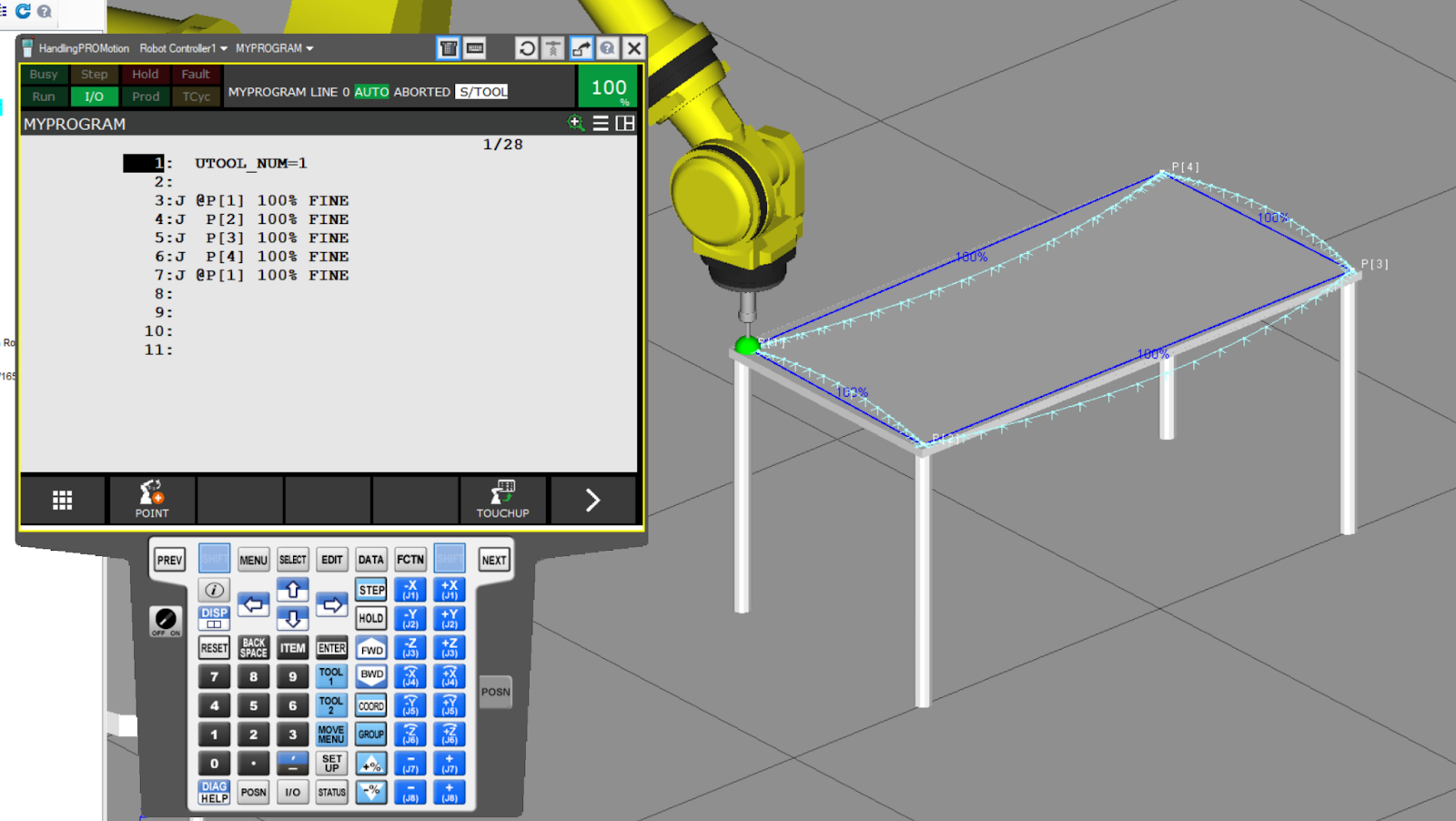The height and width of the screenshot is (821, 1456).
Task: Click the green 100% speed override indicator
Action: click(x=609, y=88)
